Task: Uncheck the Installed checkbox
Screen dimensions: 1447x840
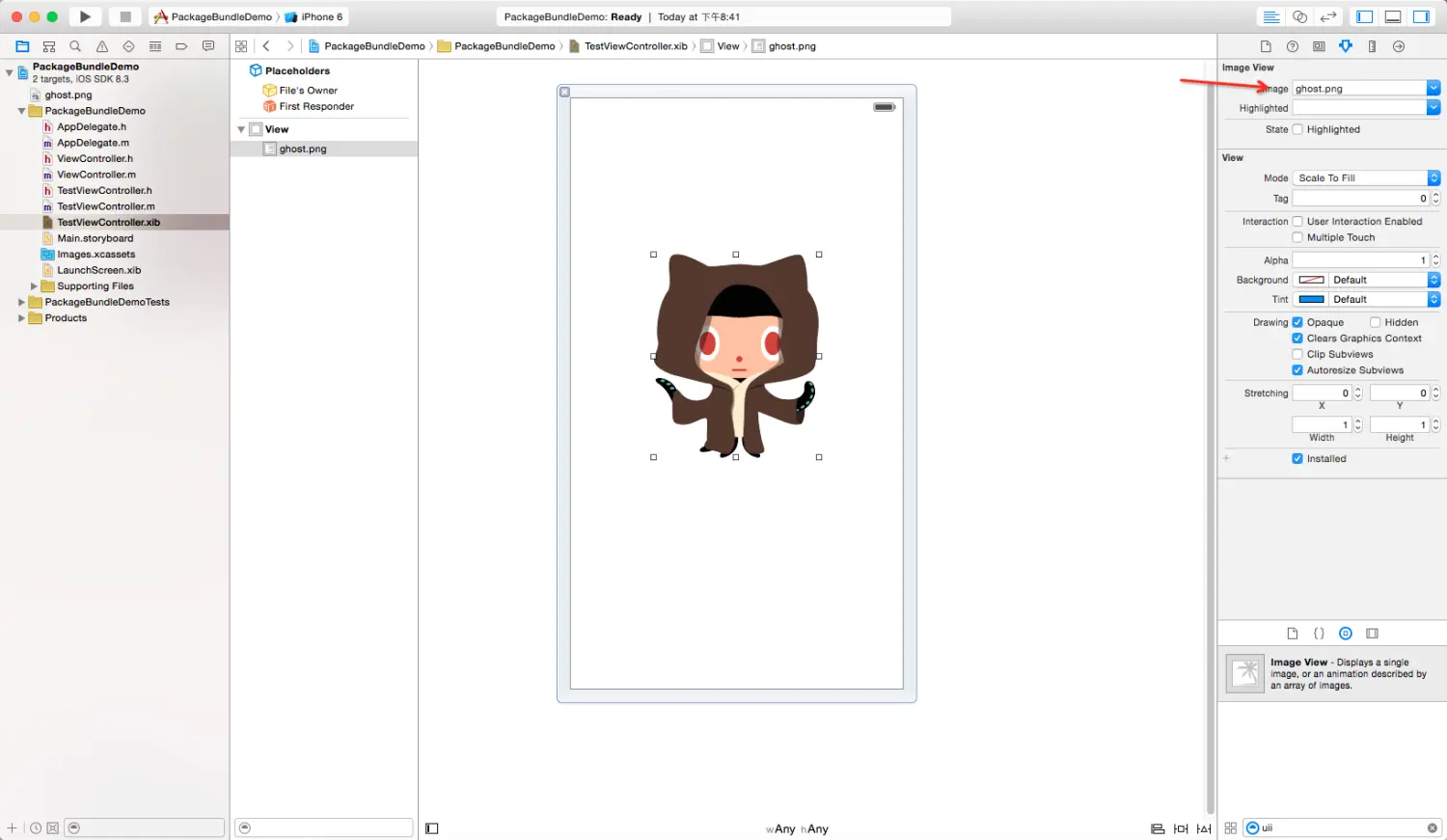Action: tap(1297, 459)
